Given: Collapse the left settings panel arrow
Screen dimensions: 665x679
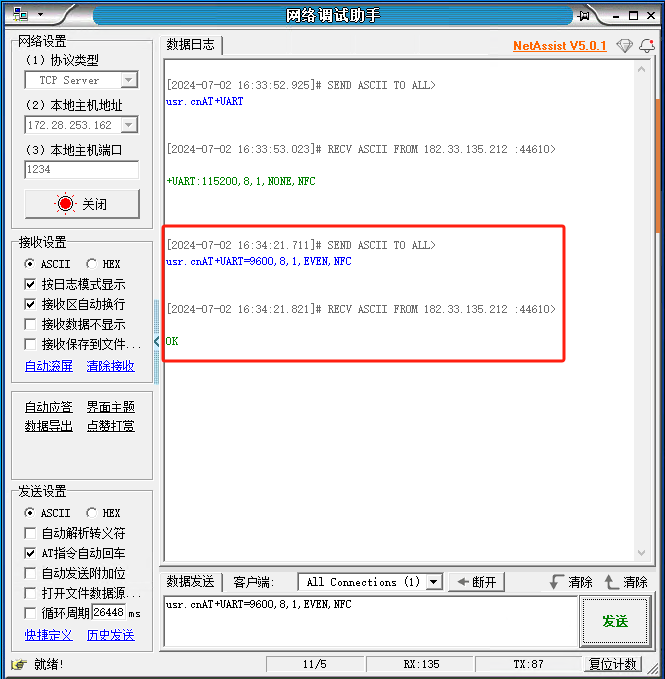Looking at the screenshot, I should click(156, 342).
